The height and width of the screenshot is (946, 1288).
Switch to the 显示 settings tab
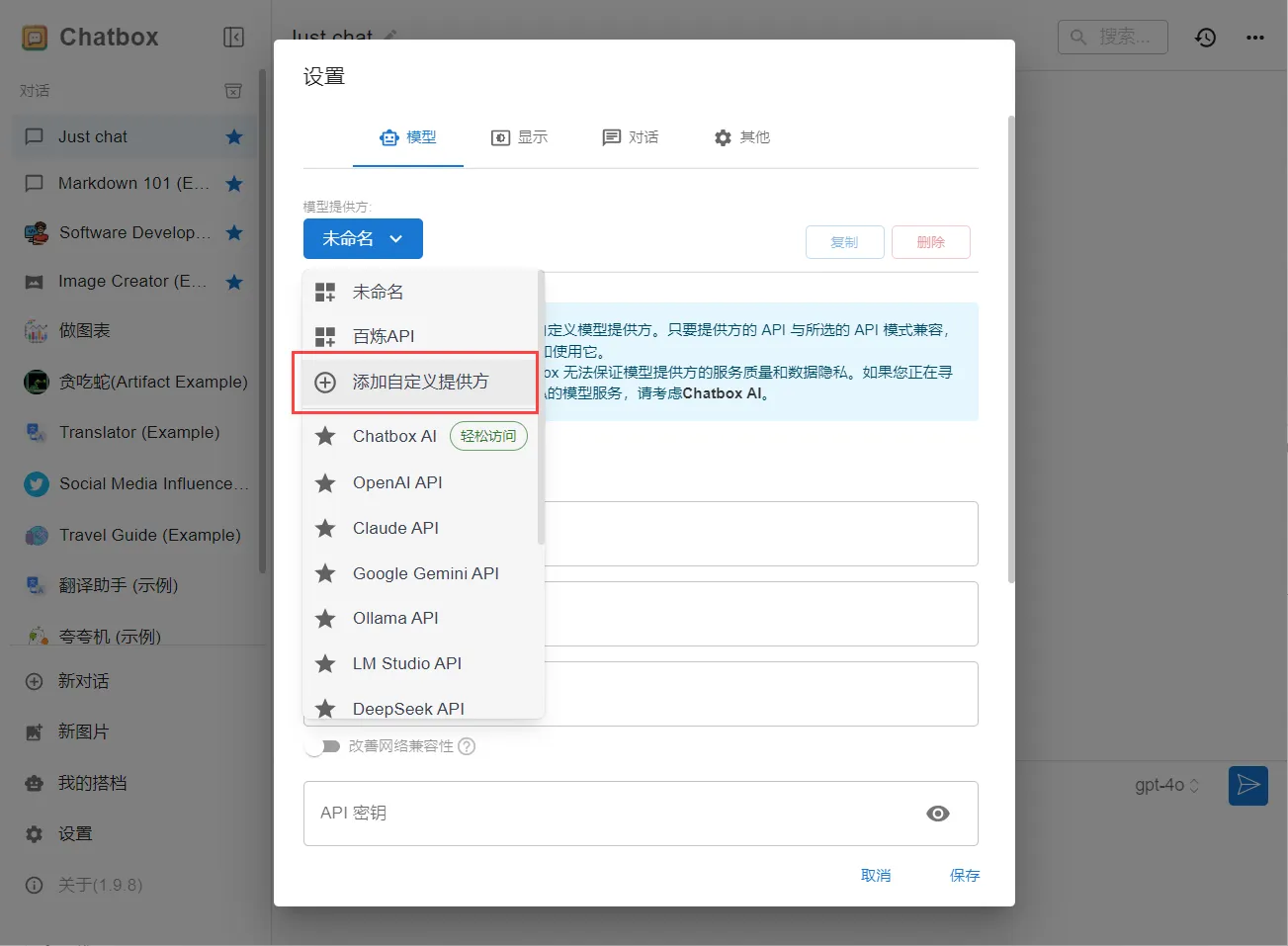coord(520,137)
